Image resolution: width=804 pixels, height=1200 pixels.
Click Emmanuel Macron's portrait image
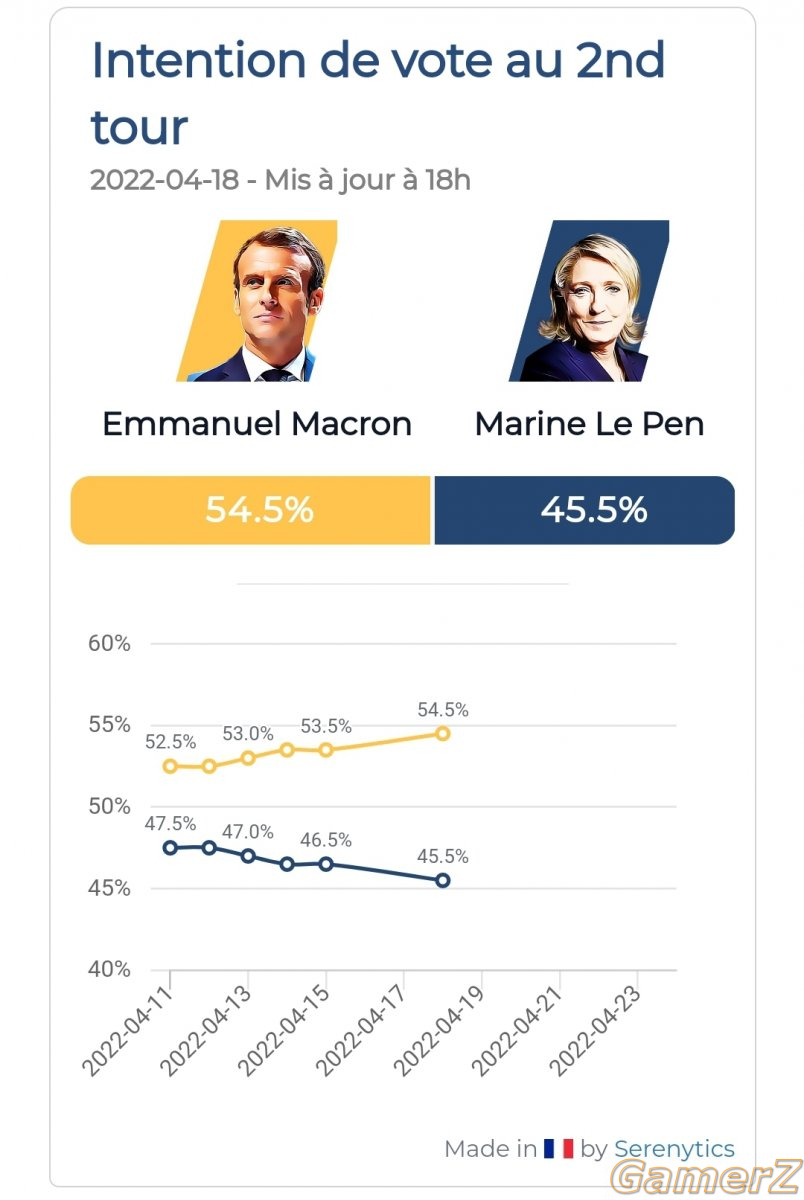(x=257, y=301)
